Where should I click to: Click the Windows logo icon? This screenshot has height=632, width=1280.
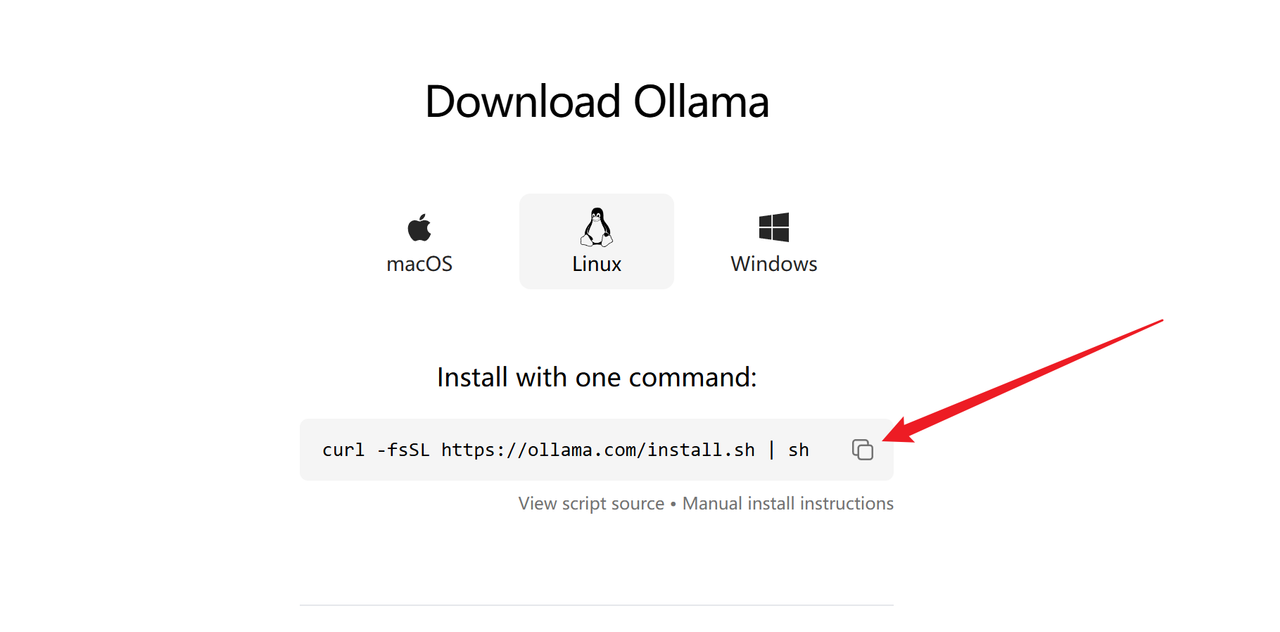point(774,227)
